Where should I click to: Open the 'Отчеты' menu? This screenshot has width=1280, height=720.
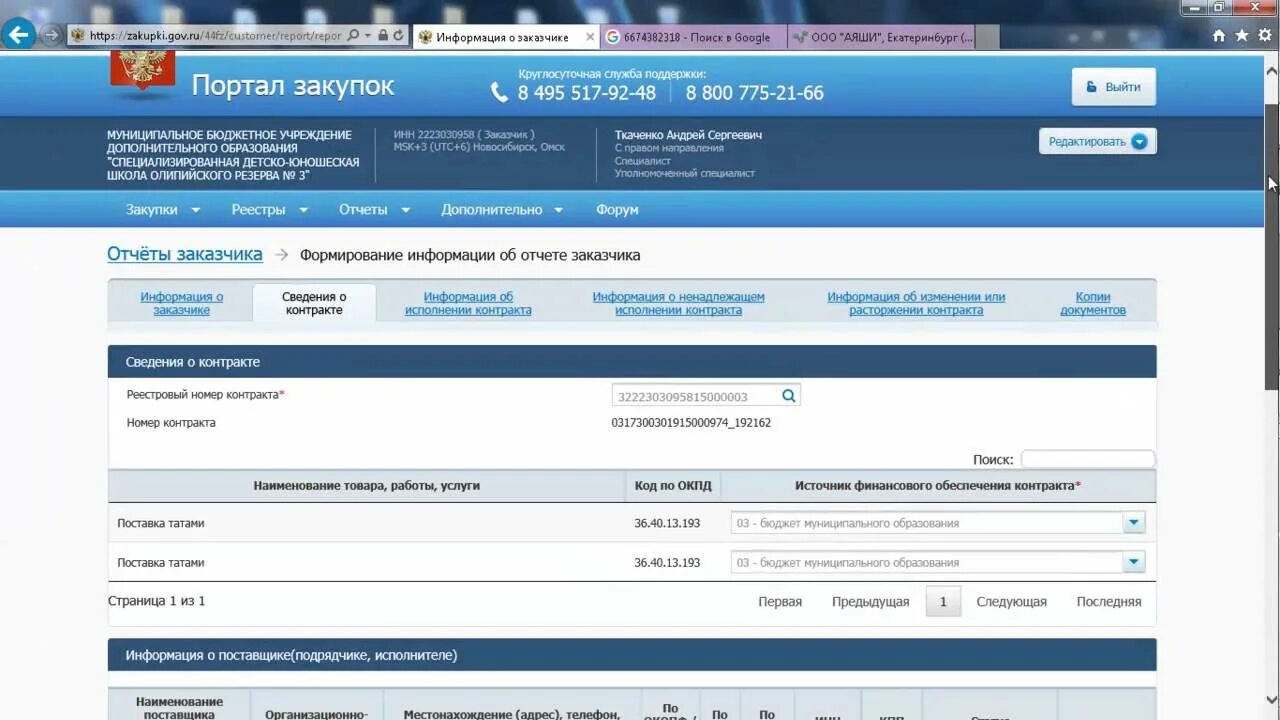(374, 209)
